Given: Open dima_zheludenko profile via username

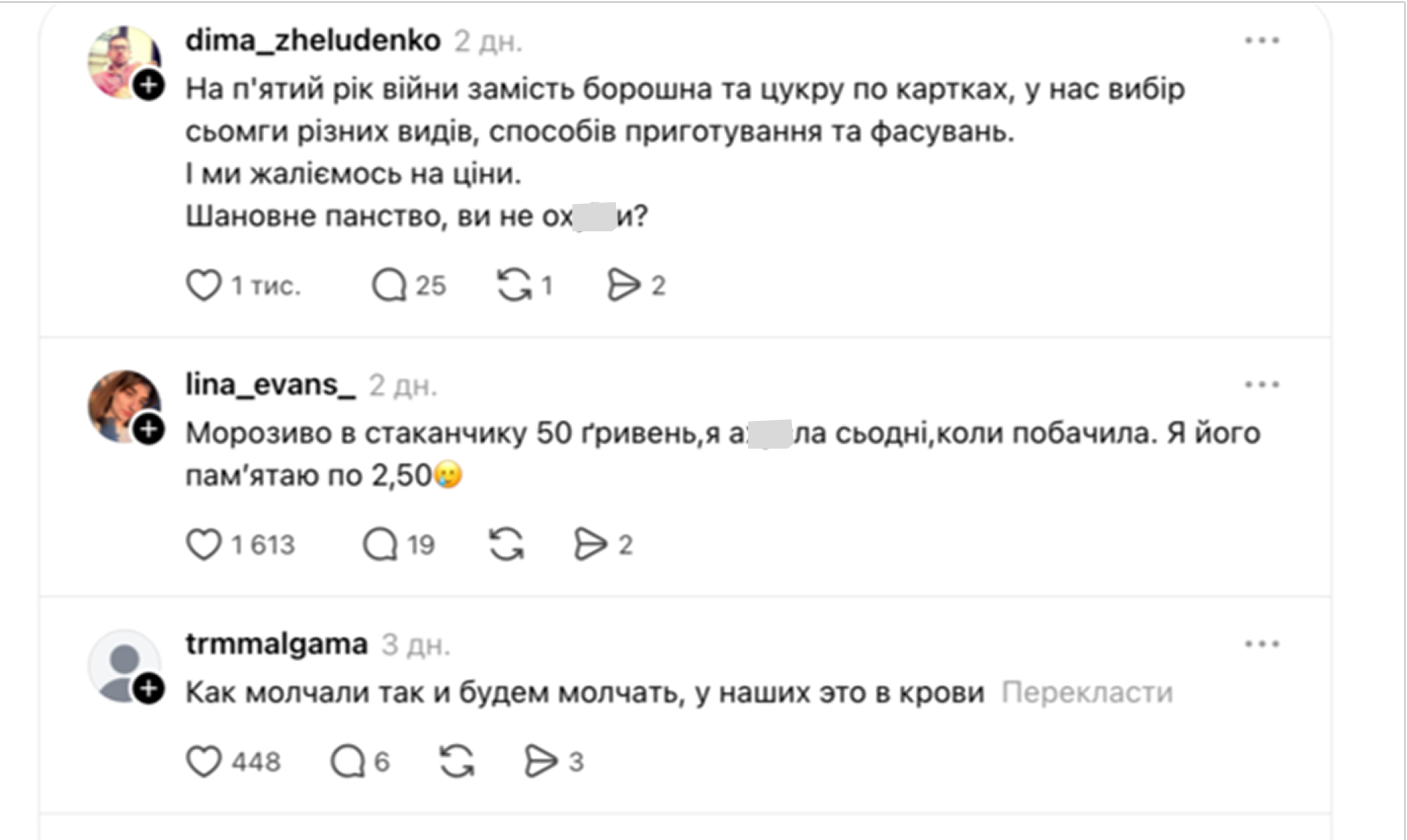Looking at the screenshot, I should (313, 41).
